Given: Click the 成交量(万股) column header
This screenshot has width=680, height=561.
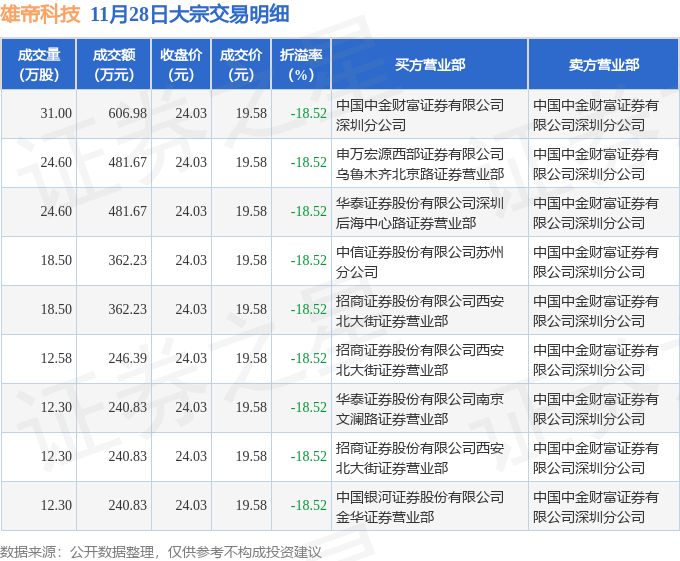Looking at the screenshot, I should coord(39,65).
